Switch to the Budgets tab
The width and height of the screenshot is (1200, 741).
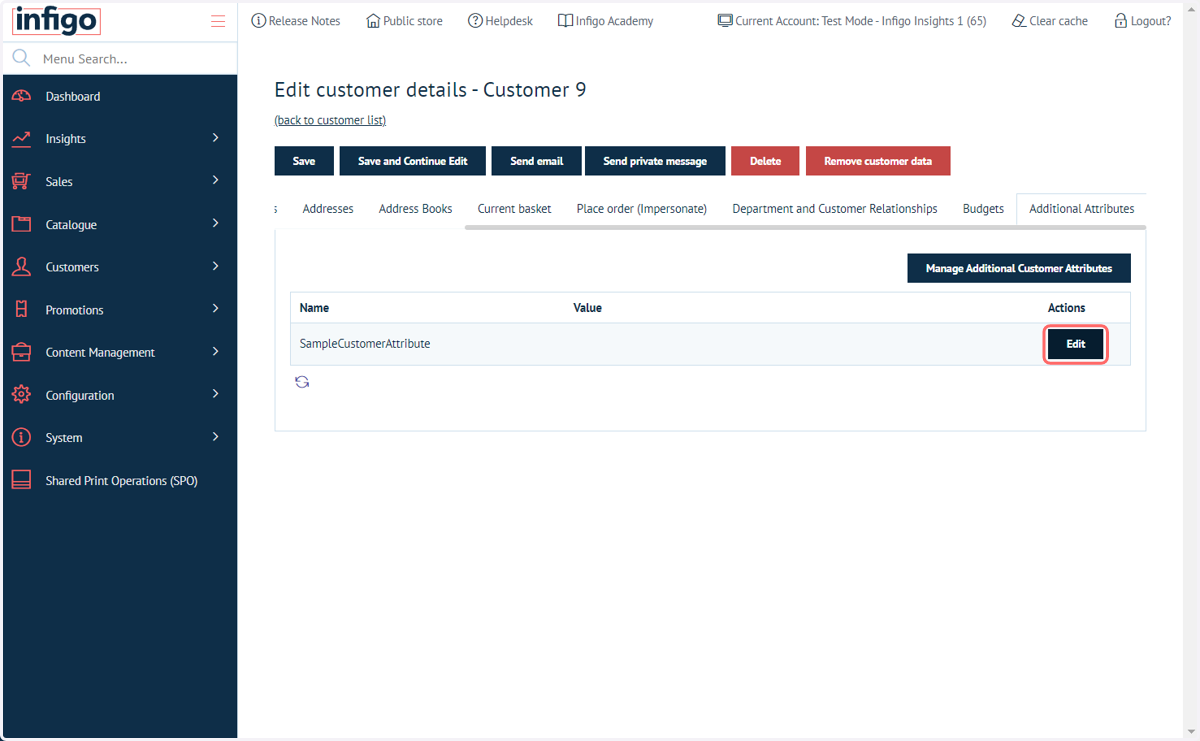click(x=983, y=209)
